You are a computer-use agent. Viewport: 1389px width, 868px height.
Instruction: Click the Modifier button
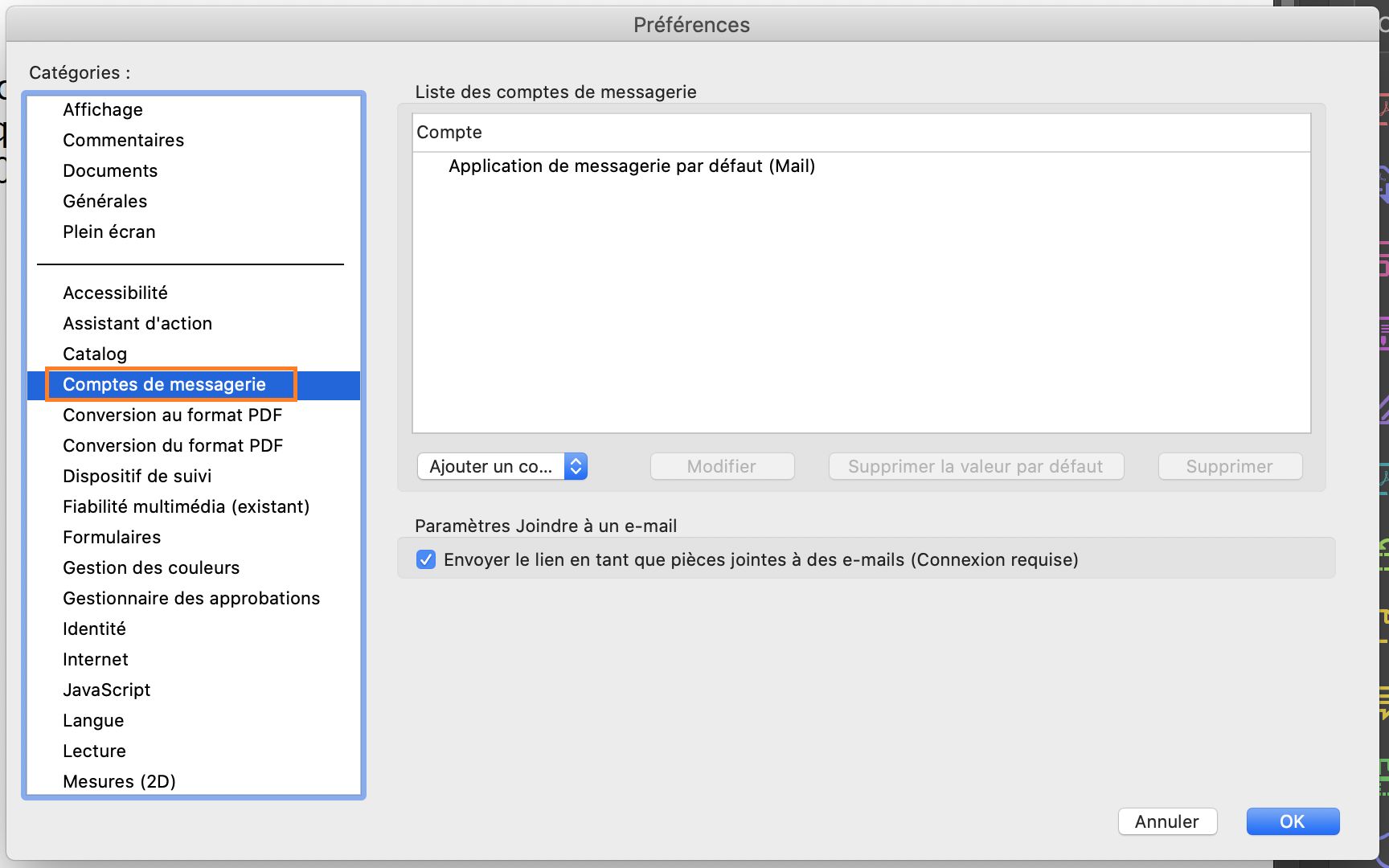(722, 466)
